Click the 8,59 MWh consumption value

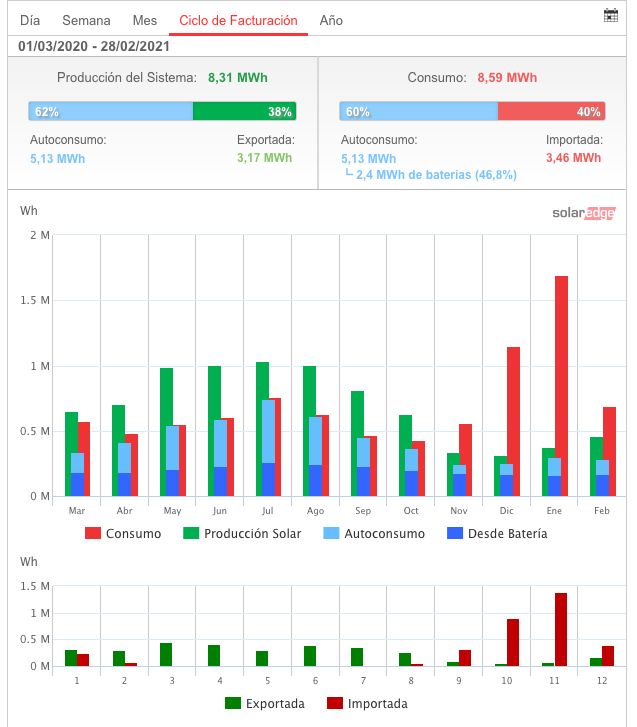507,77
